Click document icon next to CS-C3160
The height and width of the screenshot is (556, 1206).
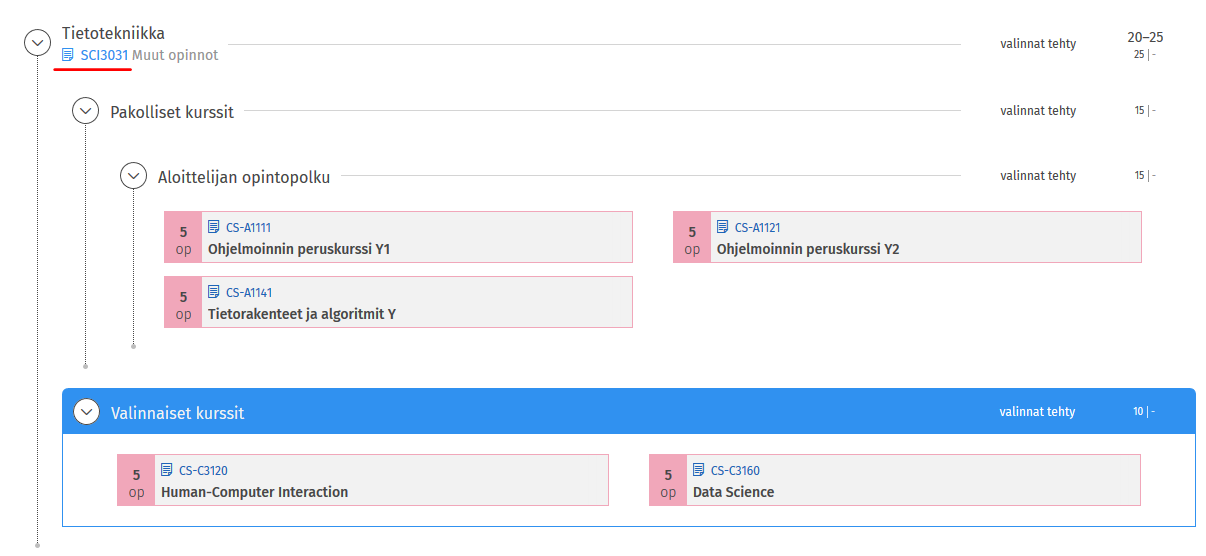point(699,470)
